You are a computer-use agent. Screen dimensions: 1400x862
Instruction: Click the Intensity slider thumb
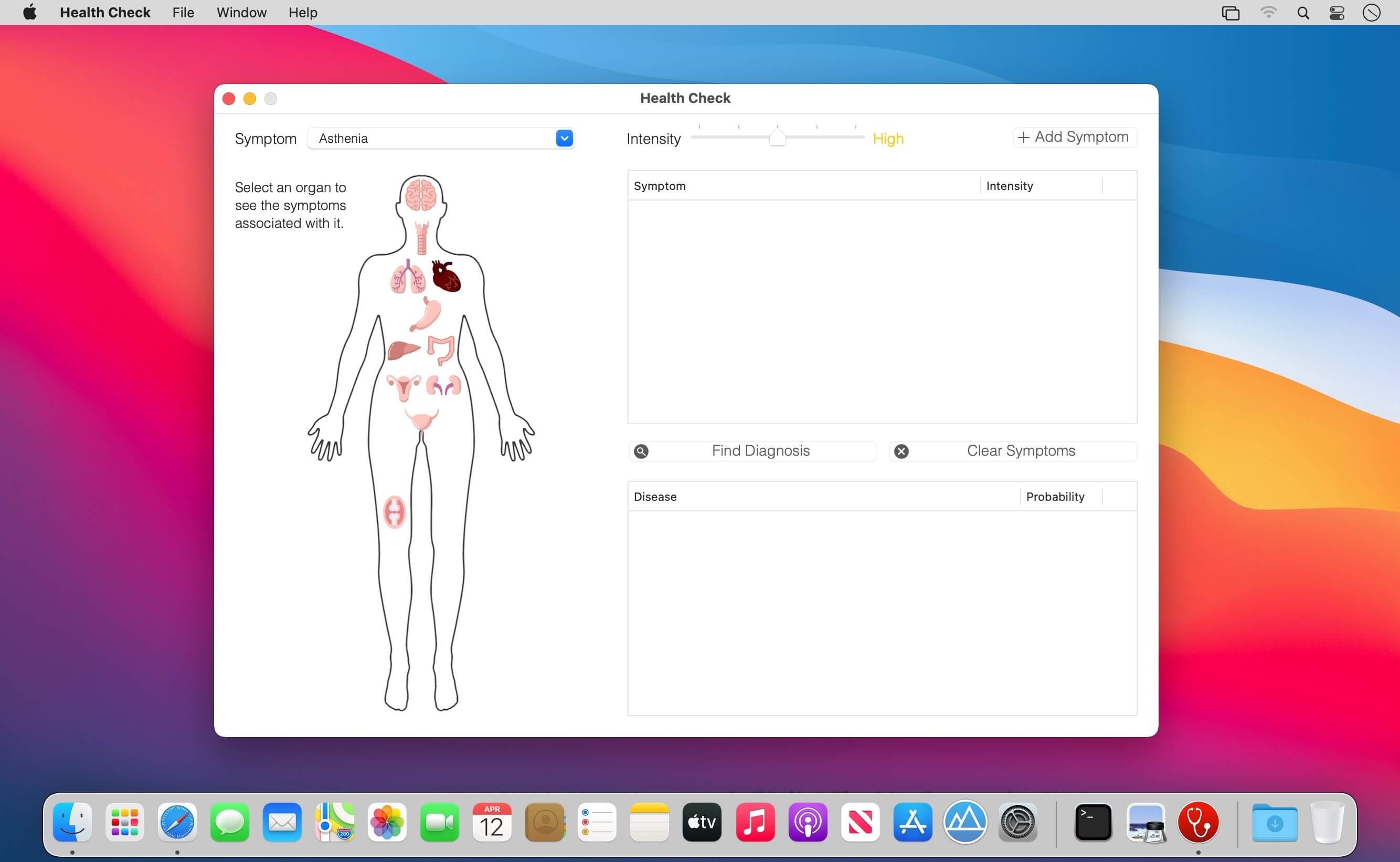(x=777, y=138)
